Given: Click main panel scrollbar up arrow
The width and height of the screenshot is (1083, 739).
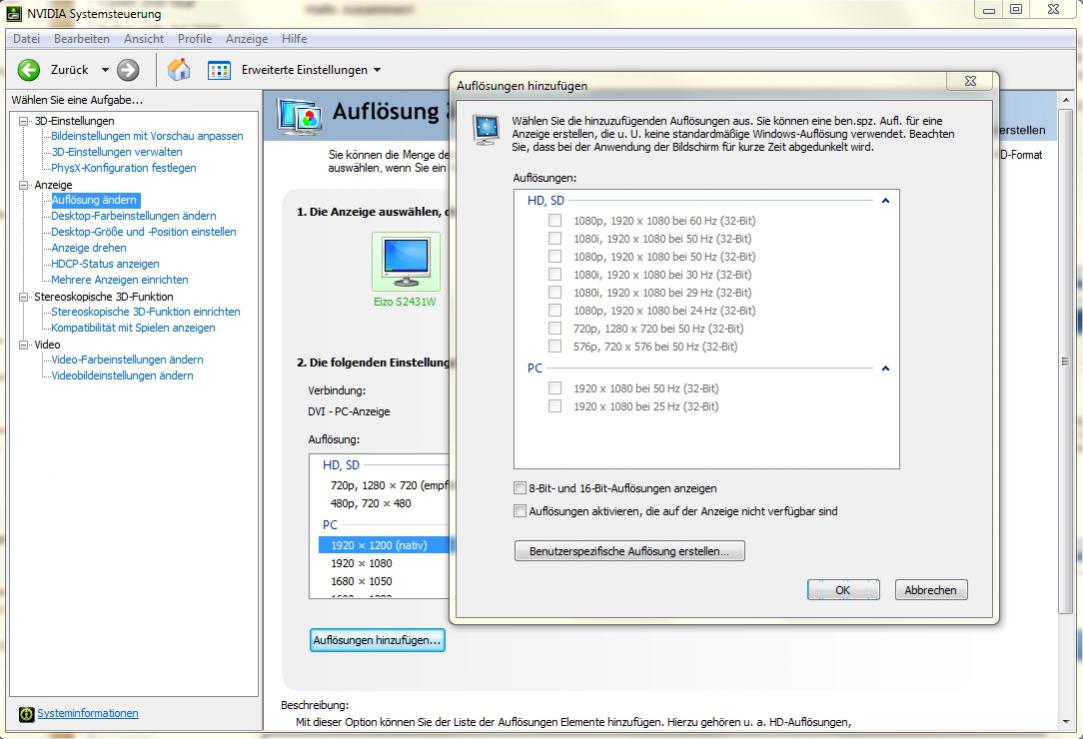Looking at the screenshot, I should pyautogui.click(x=1066, y=100).
